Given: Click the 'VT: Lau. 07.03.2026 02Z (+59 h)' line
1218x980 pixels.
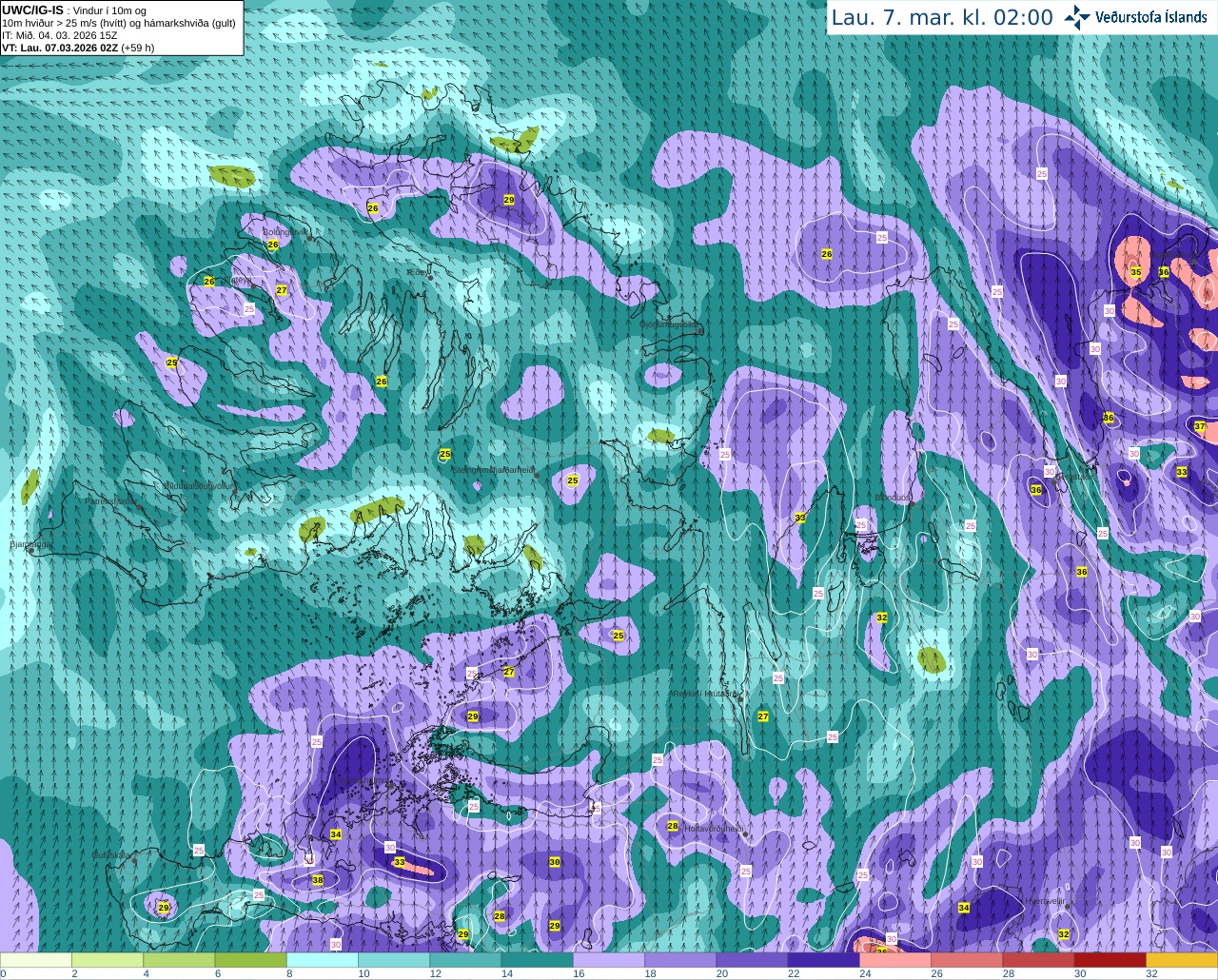Looking at the screenshot, I should click(78, 48).
